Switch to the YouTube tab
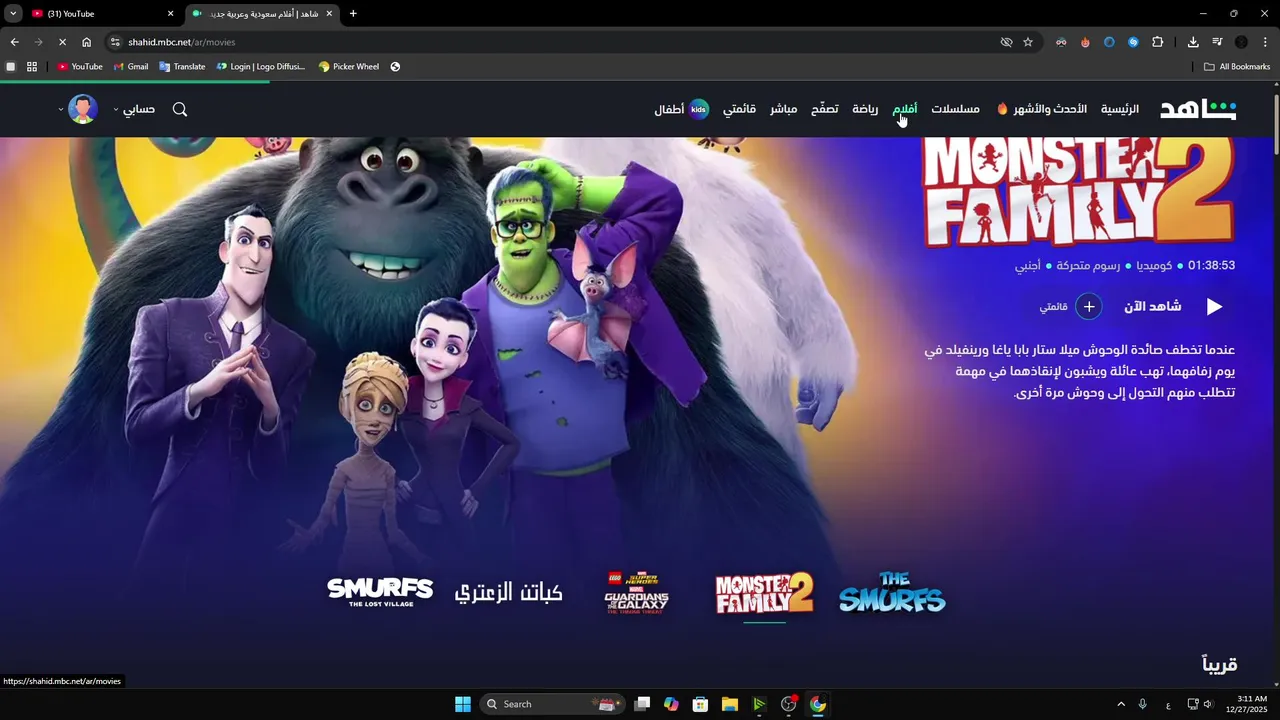Image resolution: width=1280 pixels, height=720 pixels. tap(100, 14)
